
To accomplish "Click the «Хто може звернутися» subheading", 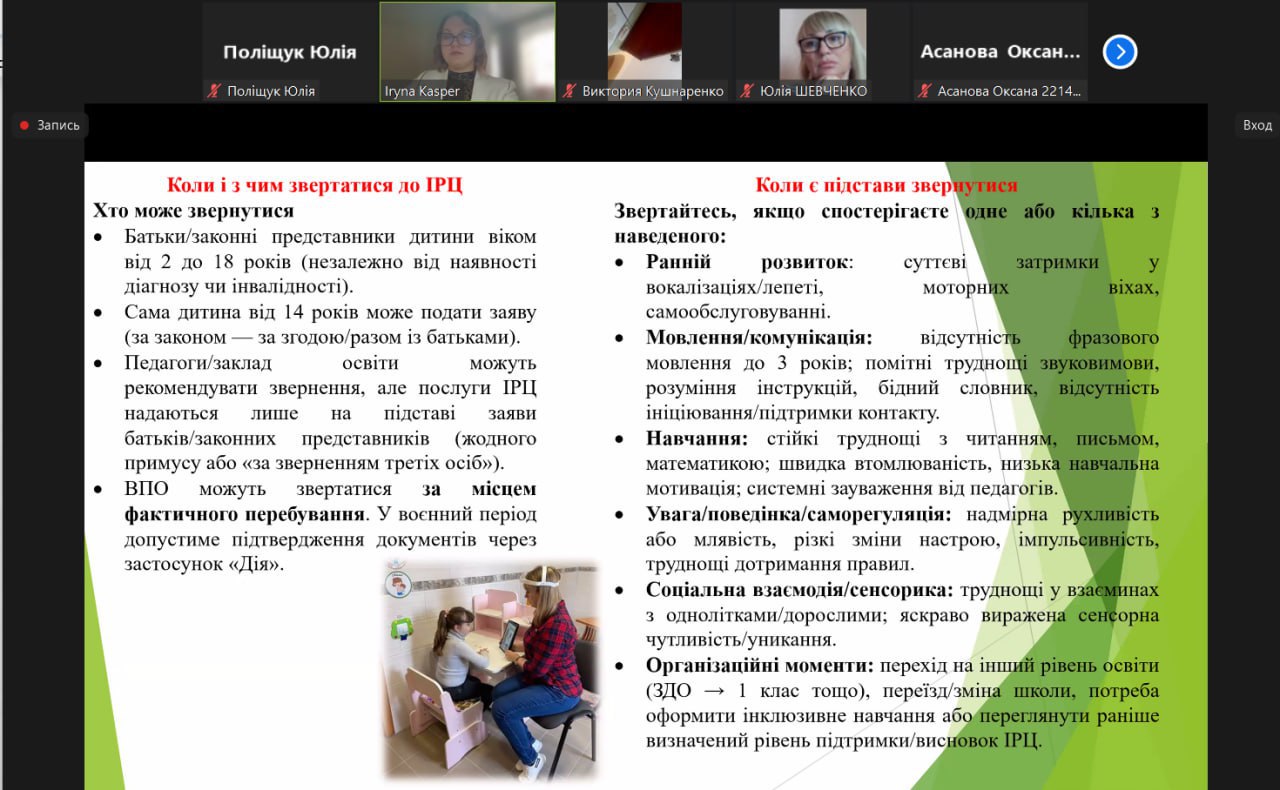I will click(193, 211).
